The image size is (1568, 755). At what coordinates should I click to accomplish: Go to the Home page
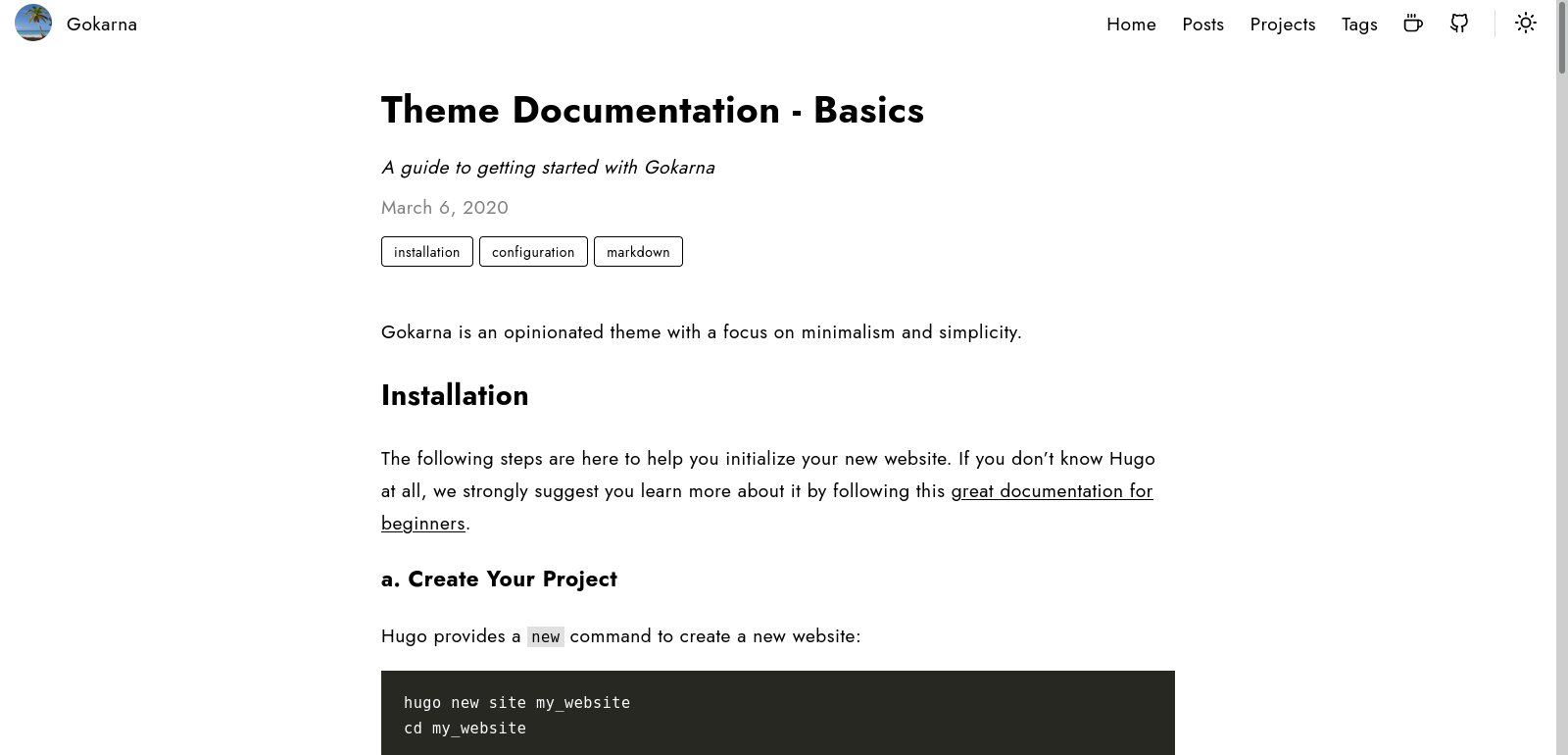(1131, 25)
